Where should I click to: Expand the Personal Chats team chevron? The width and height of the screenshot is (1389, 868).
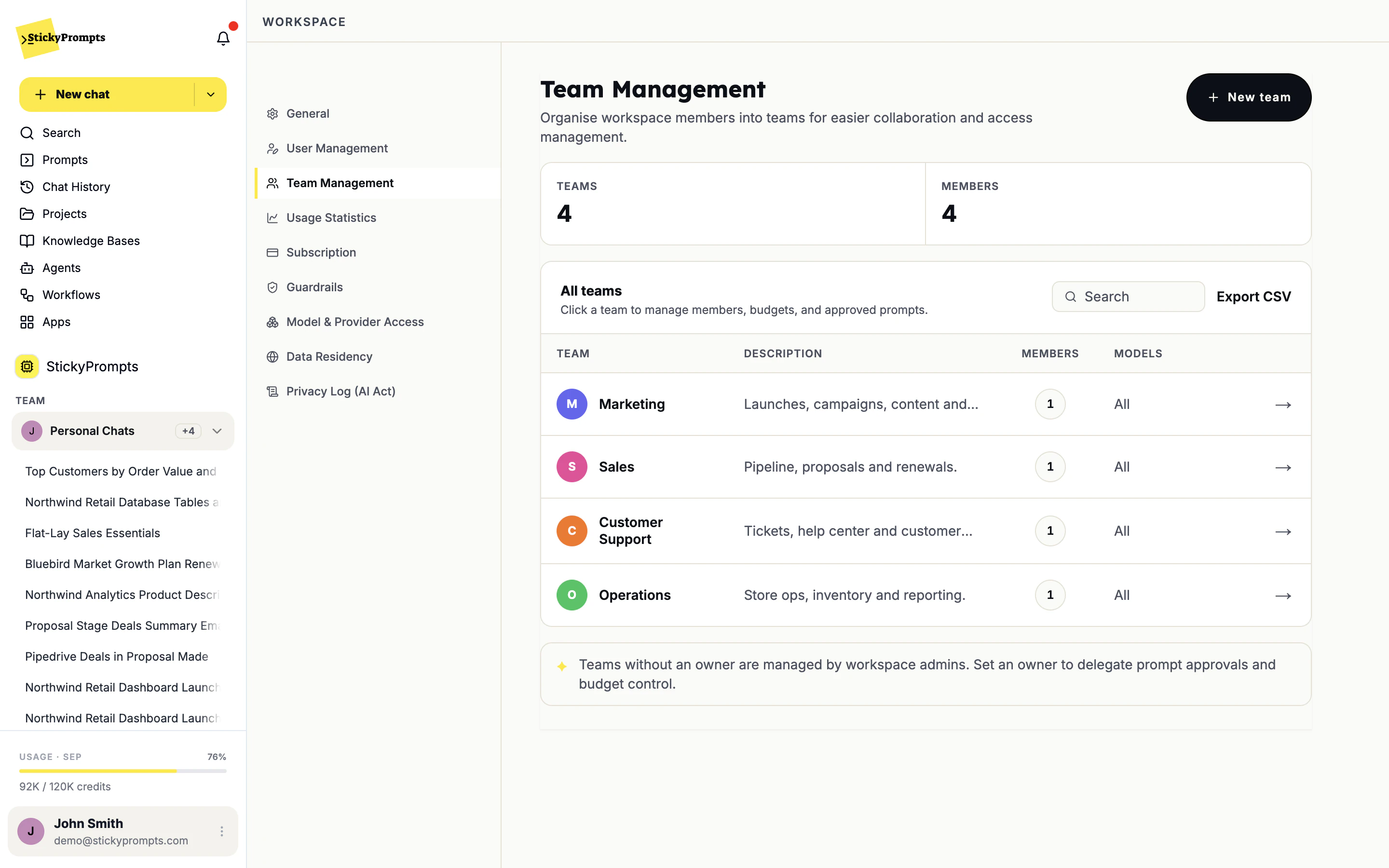point(217,431)
